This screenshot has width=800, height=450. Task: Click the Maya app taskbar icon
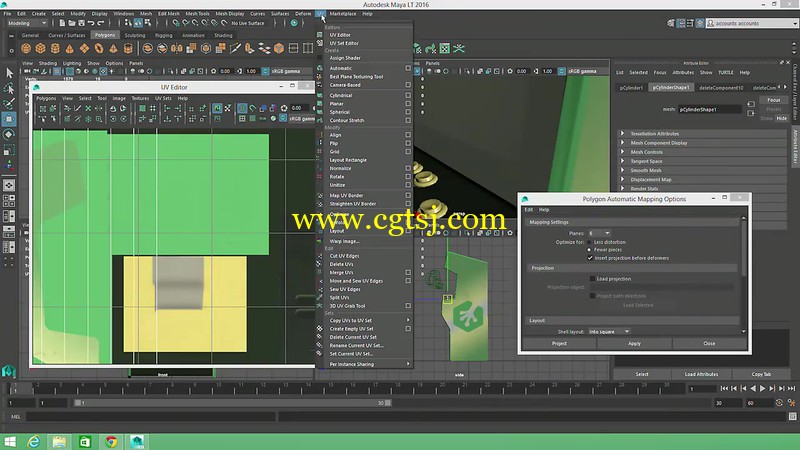tap(137, 442)
